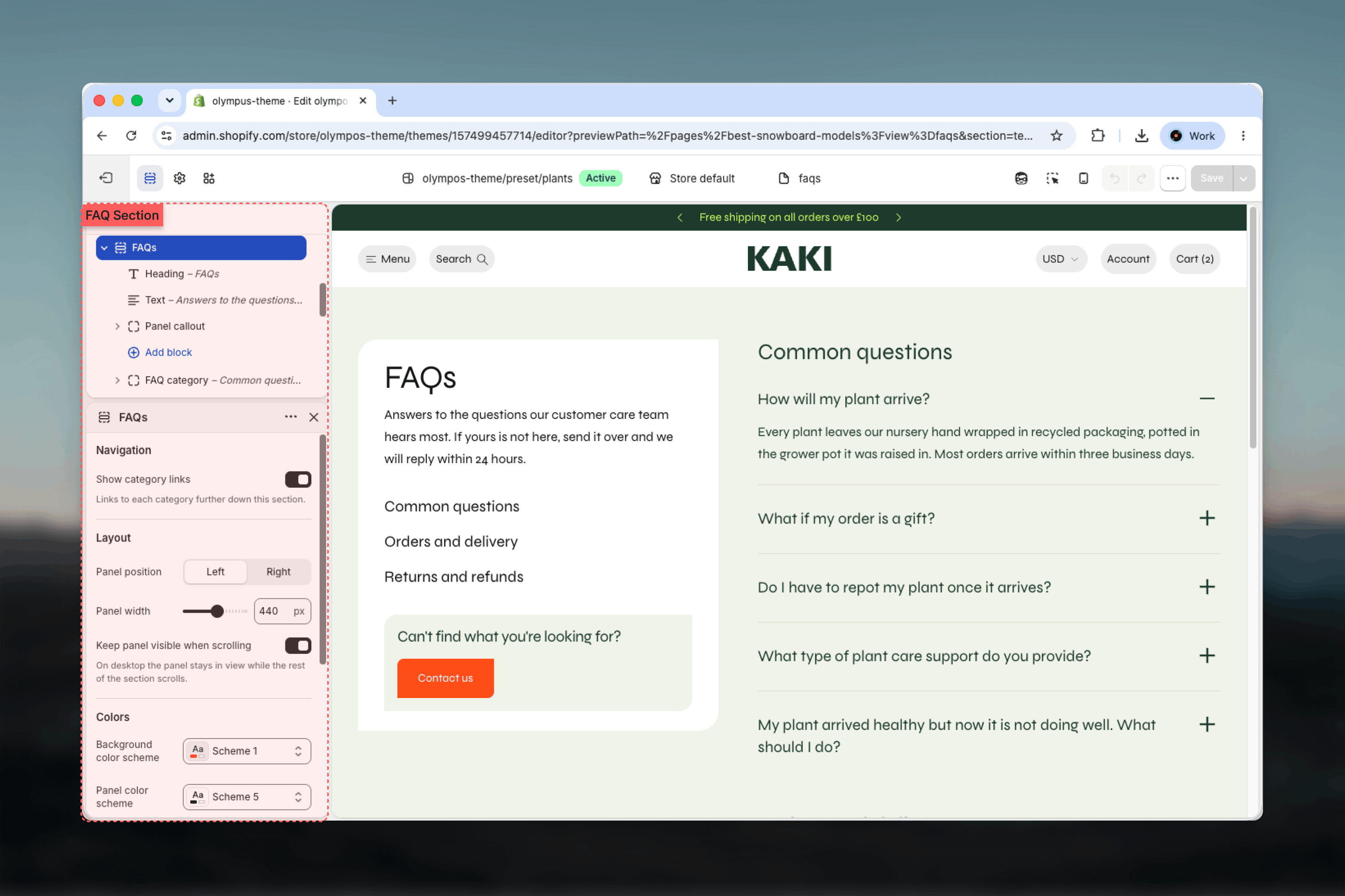Open the storefront Menu button

pos(388,259)
